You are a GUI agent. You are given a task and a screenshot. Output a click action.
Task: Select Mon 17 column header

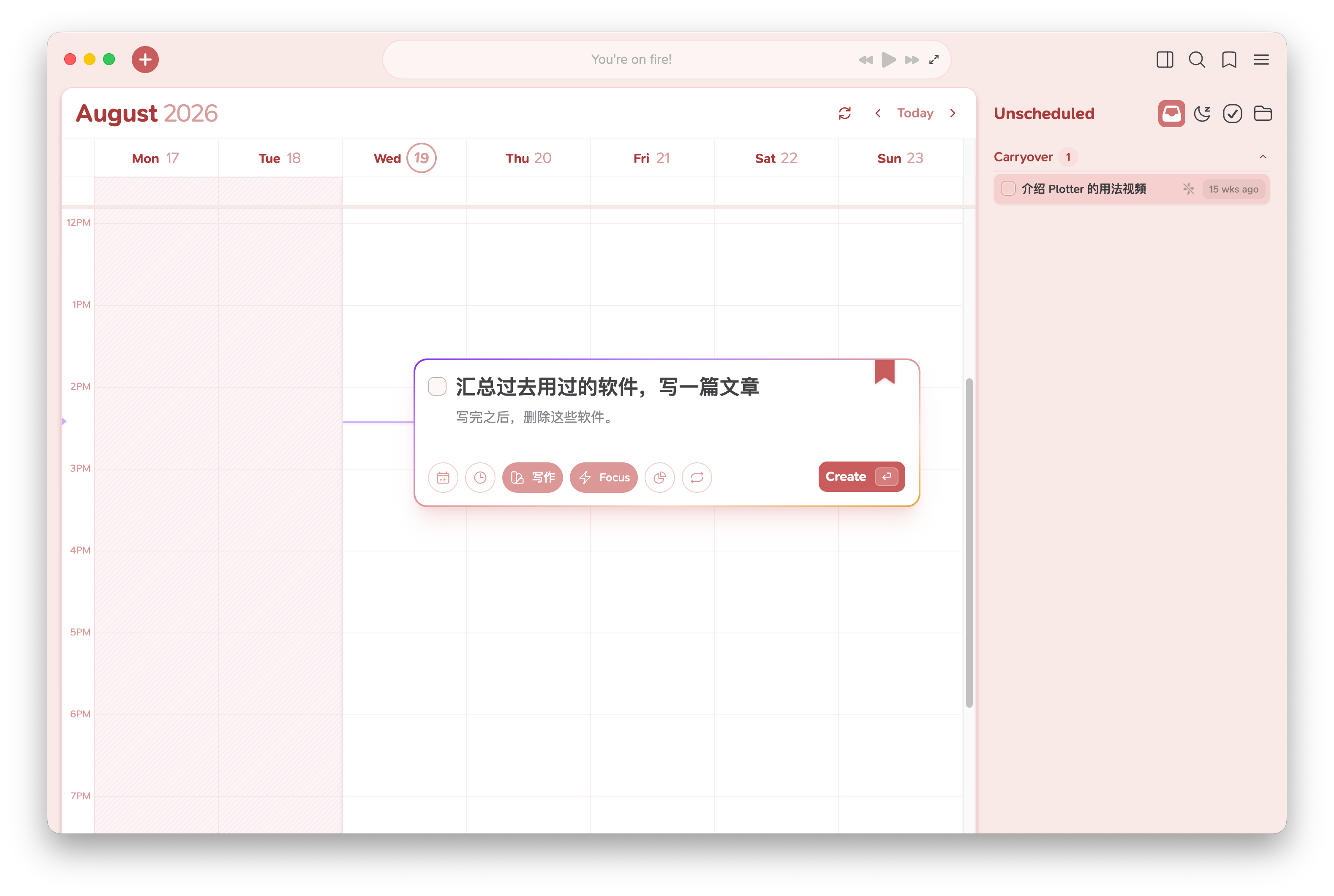click(x=155, y=158)
